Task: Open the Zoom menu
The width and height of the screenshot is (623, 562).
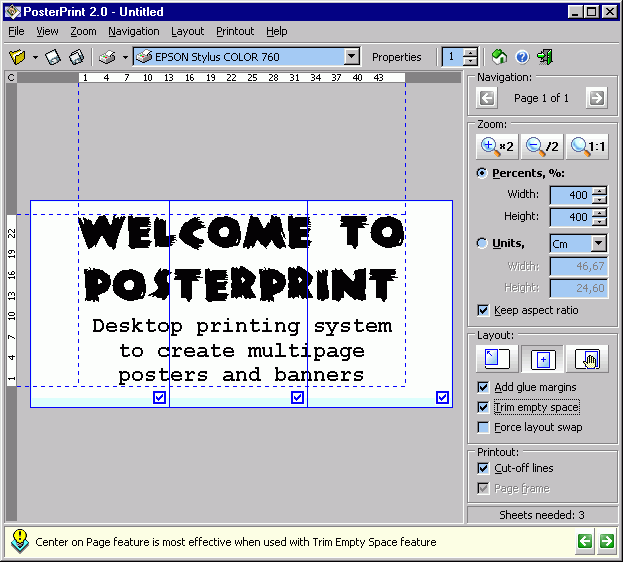Action: pos(83,31)
